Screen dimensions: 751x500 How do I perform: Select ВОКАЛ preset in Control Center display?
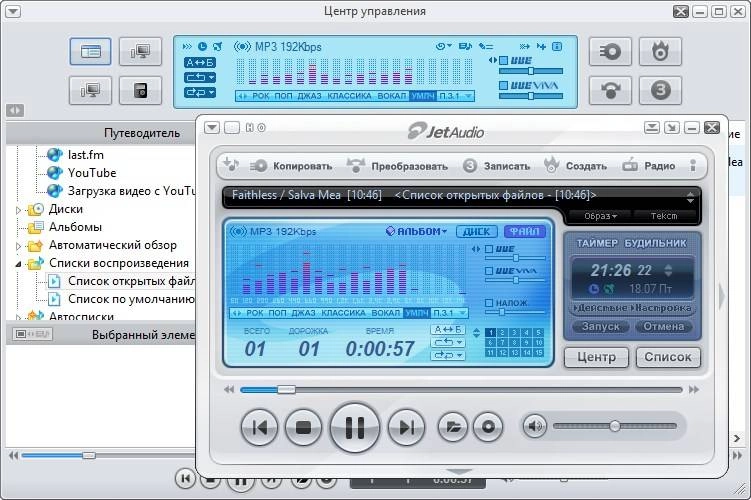coord(391,96)
